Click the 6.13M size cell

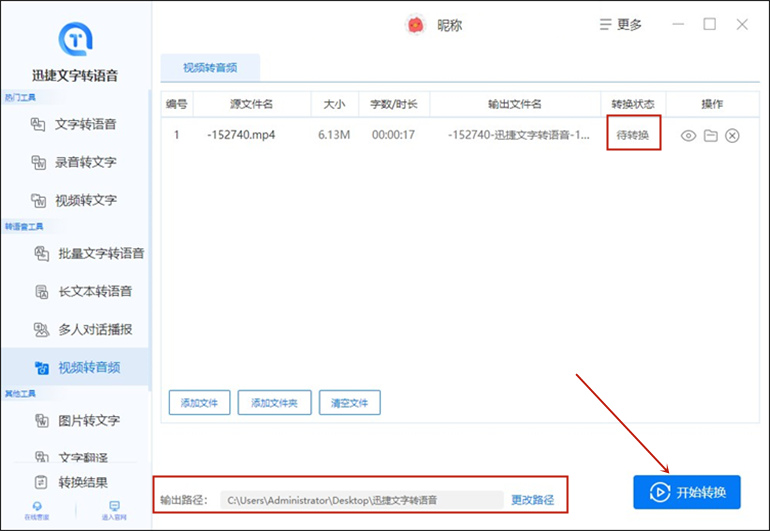tap(334, 135)
